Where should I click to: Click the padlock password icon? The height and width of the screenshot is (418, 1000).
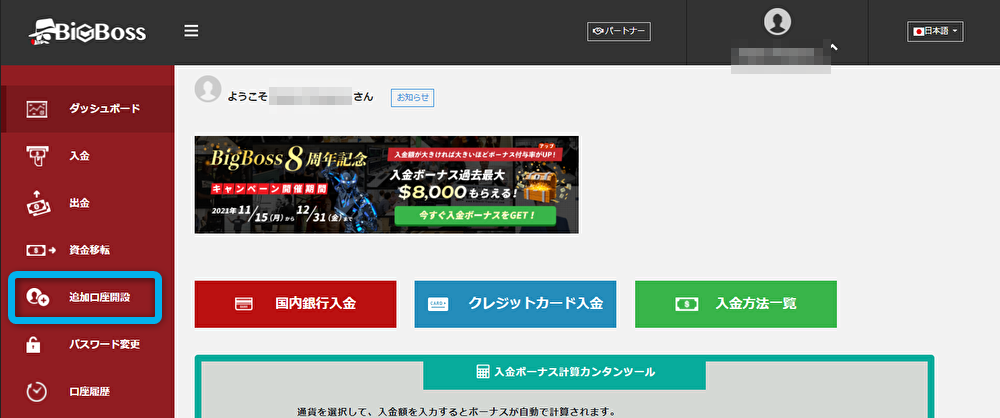pyautogui.click(x=34, y=345)
